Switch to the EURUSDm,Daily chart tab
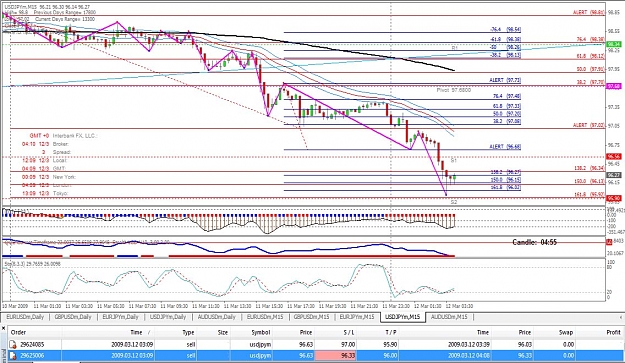Viewport: 625px width, 363px height. [25, 317]
